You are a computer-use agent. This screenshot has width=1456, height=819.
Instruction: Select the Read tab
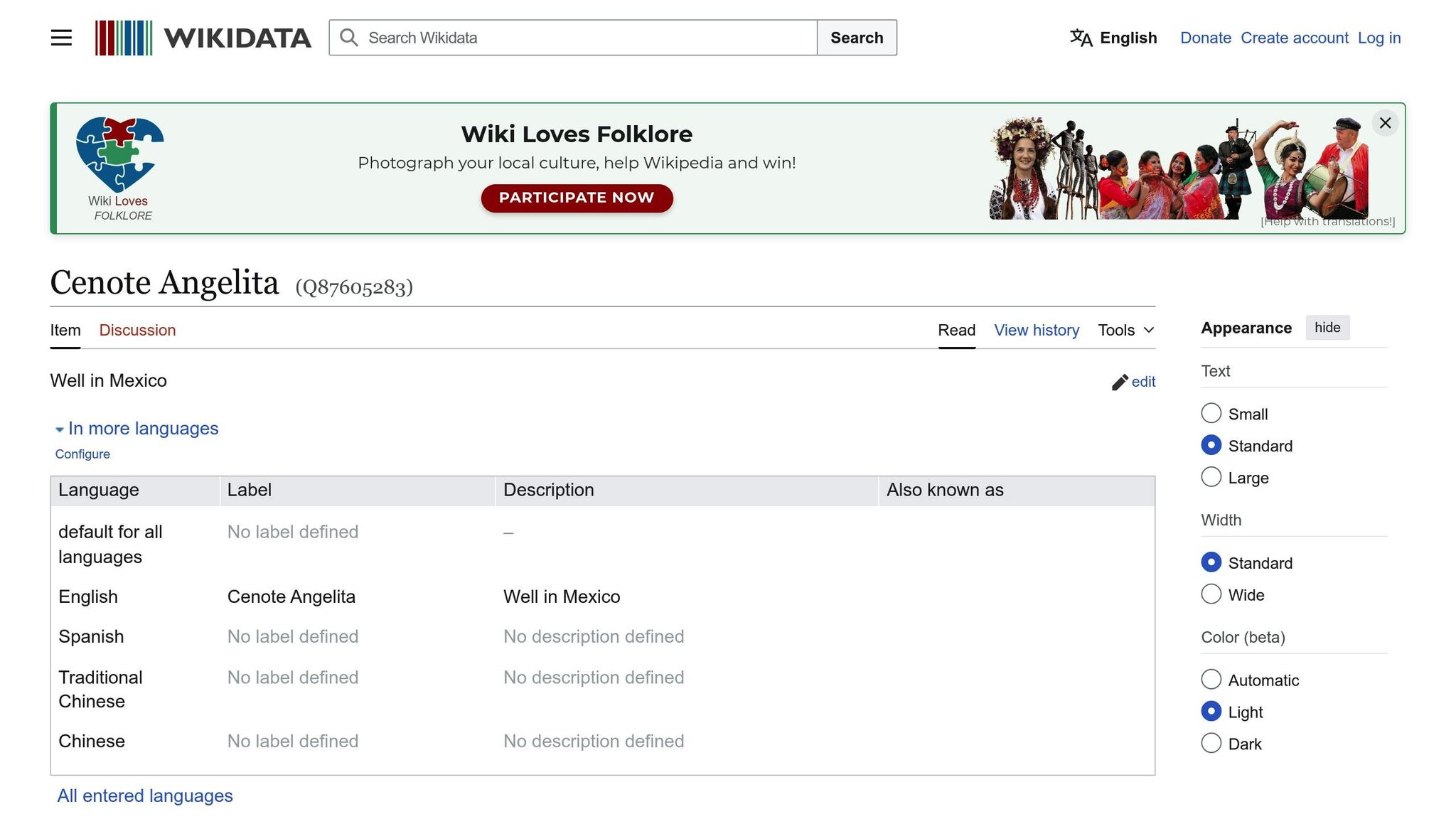coord(956,330)
